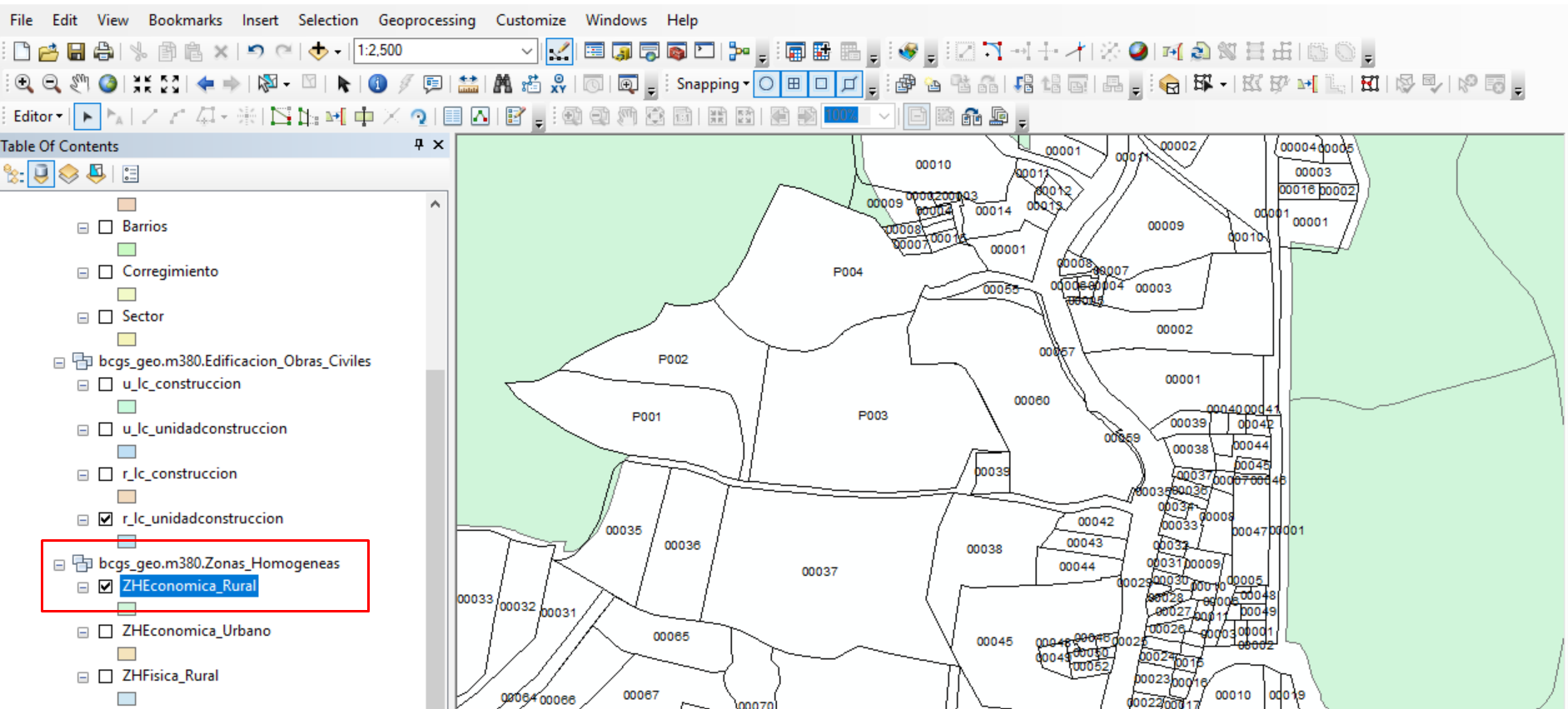
Task: Click the Zoom In tool
Action: point(24,84)
